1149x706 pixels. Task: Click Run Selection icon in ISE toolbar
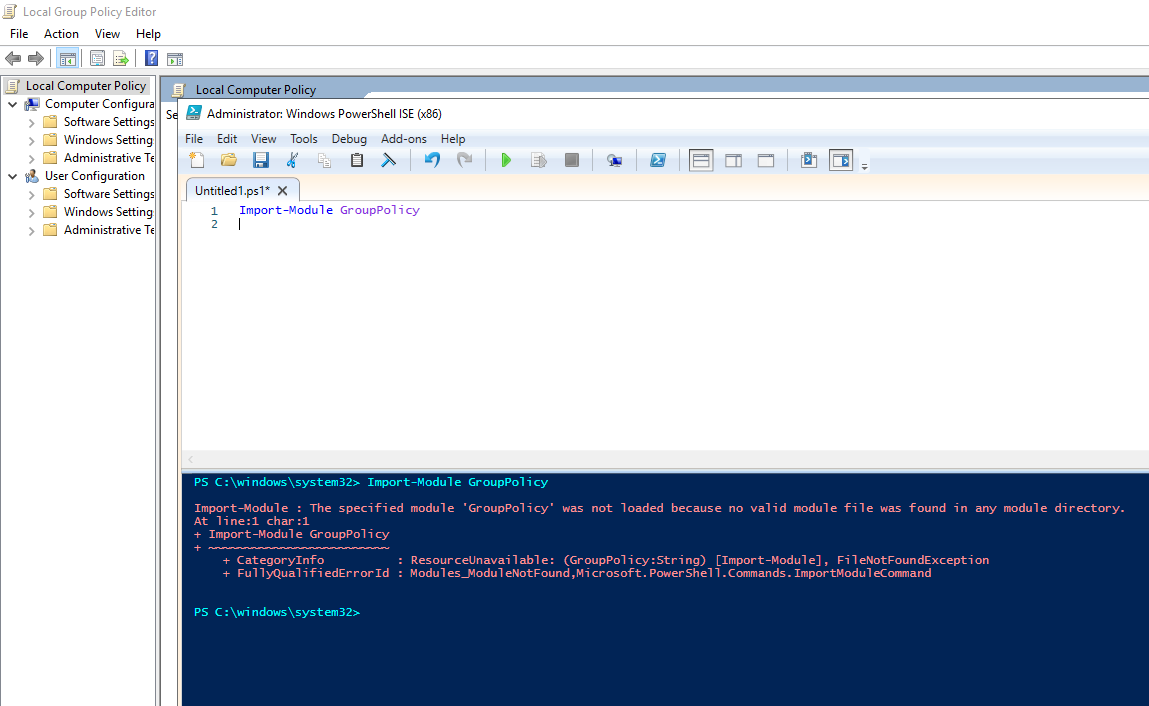tap(539, 160)
